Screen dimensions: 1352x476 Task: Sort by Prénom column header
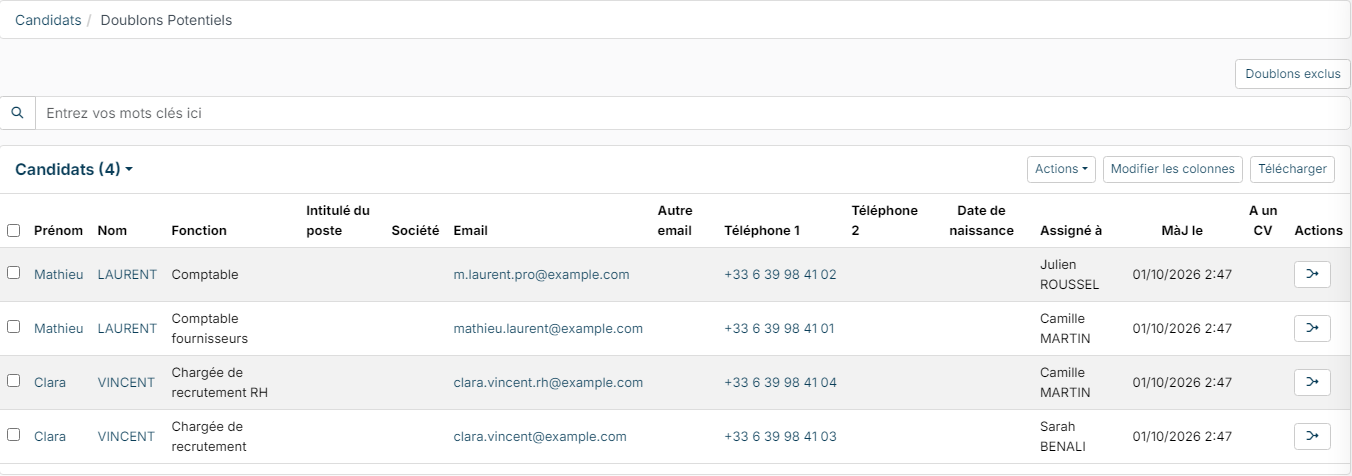pos(58,230)
